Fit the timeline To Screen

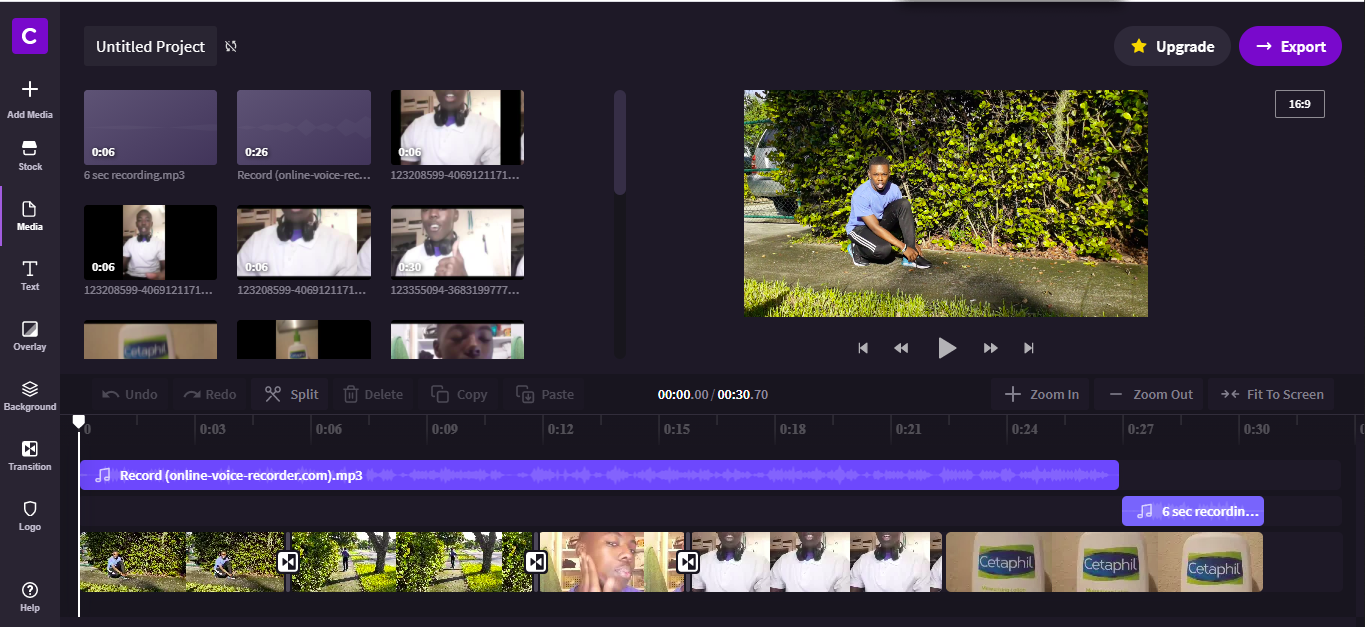click(1272, 394)
